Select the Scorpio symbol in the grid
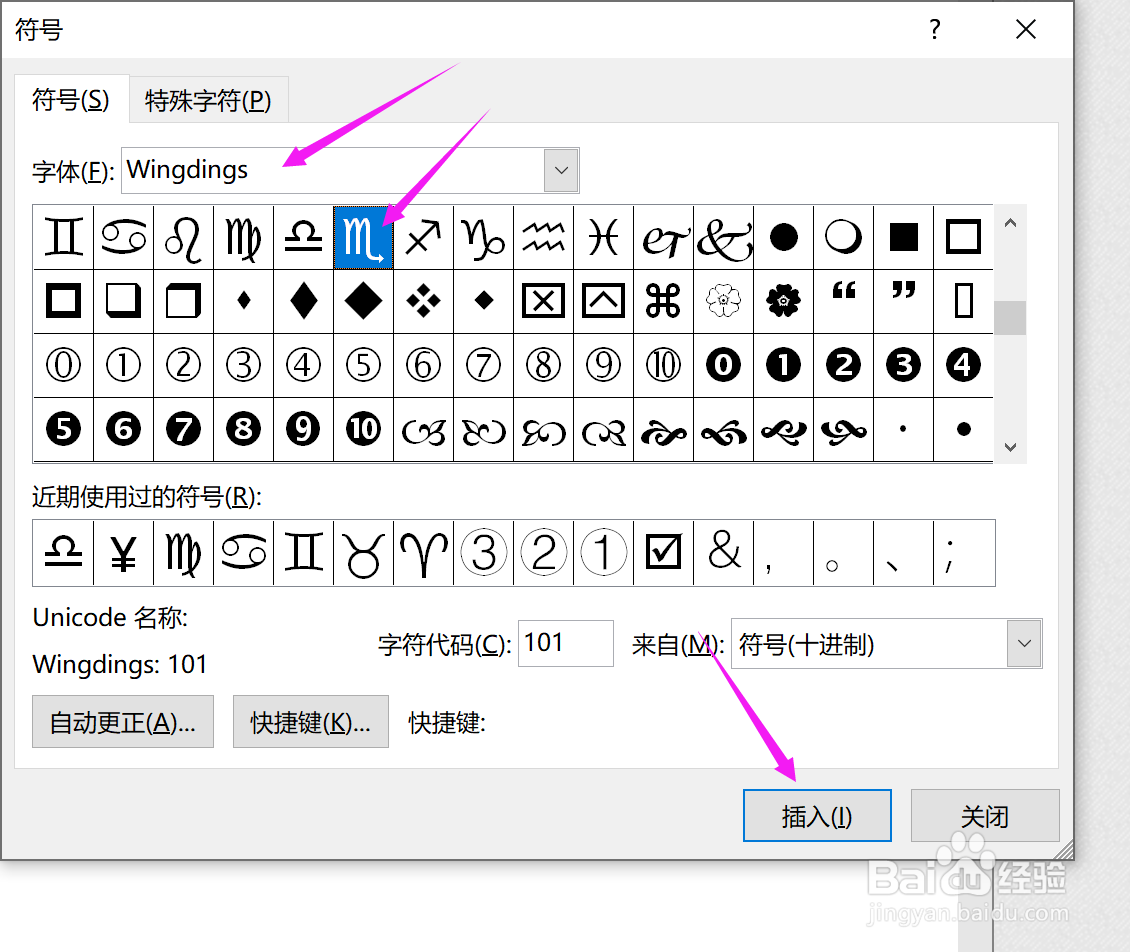The image size is (1130, 952). coord(363,237)
